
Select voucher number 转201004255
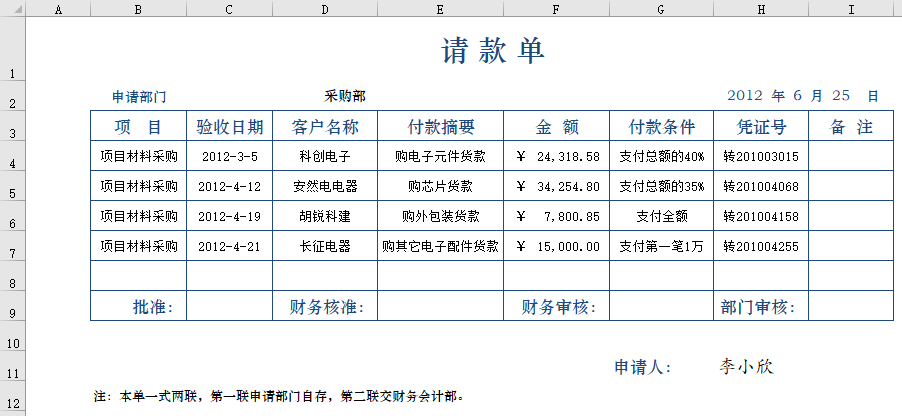click(x=760, y=246)
